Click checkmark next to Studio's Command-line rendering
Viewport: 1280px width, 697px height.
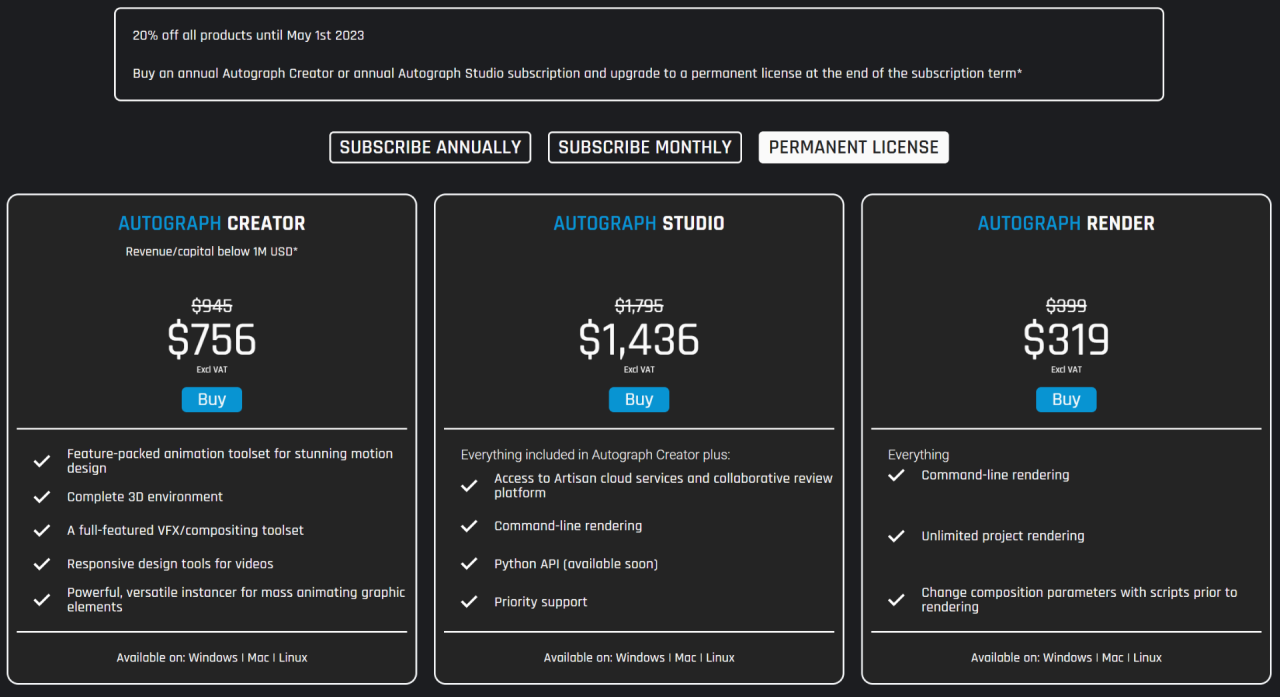click(469, 526)
